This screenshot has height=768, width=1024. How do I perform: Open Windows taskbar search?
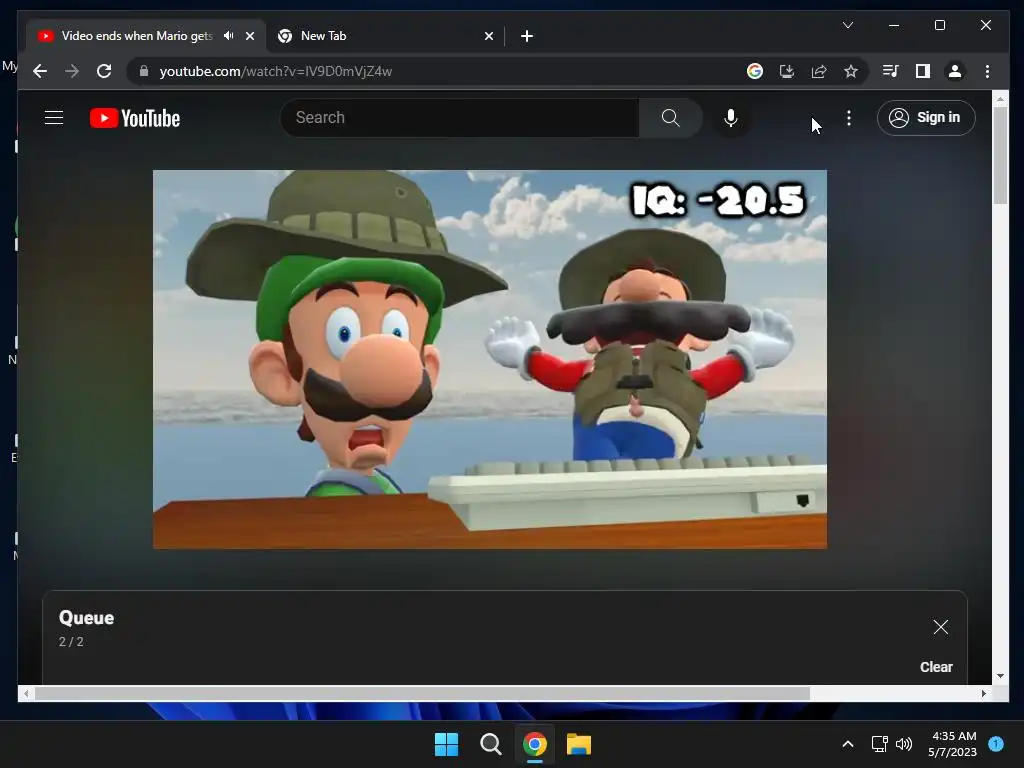490,744
